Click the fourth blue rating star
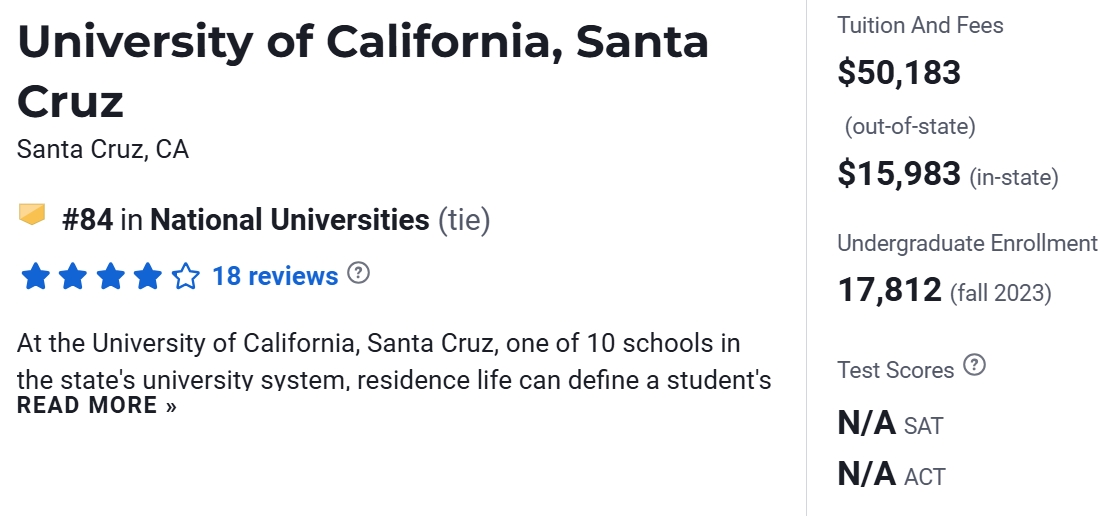 148,277
